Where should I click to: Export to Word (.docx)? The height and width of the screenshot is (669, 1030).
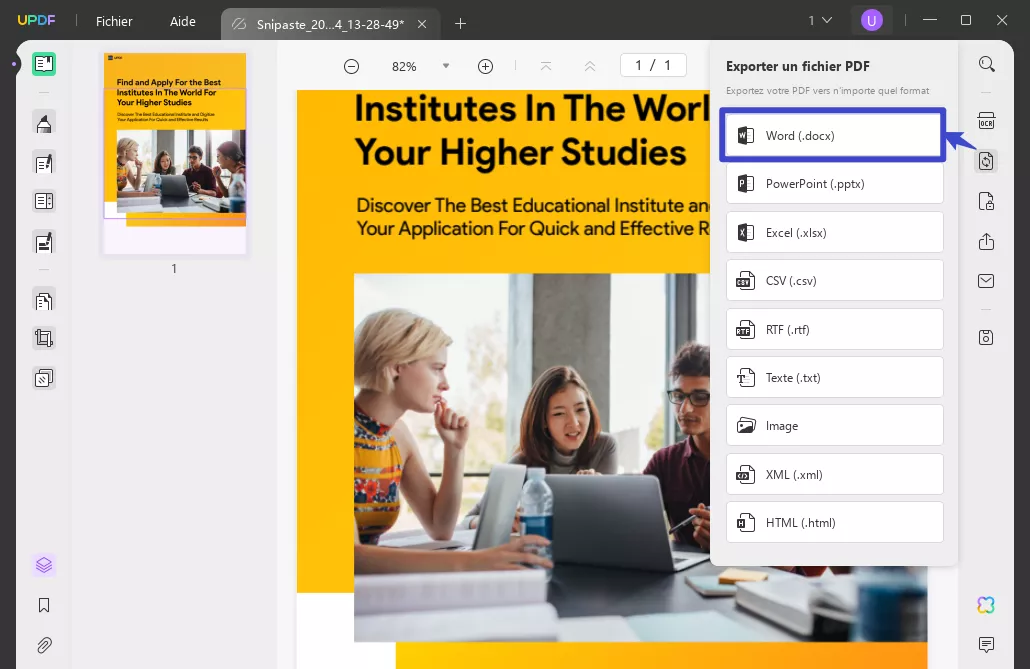(x=834, y=135)
